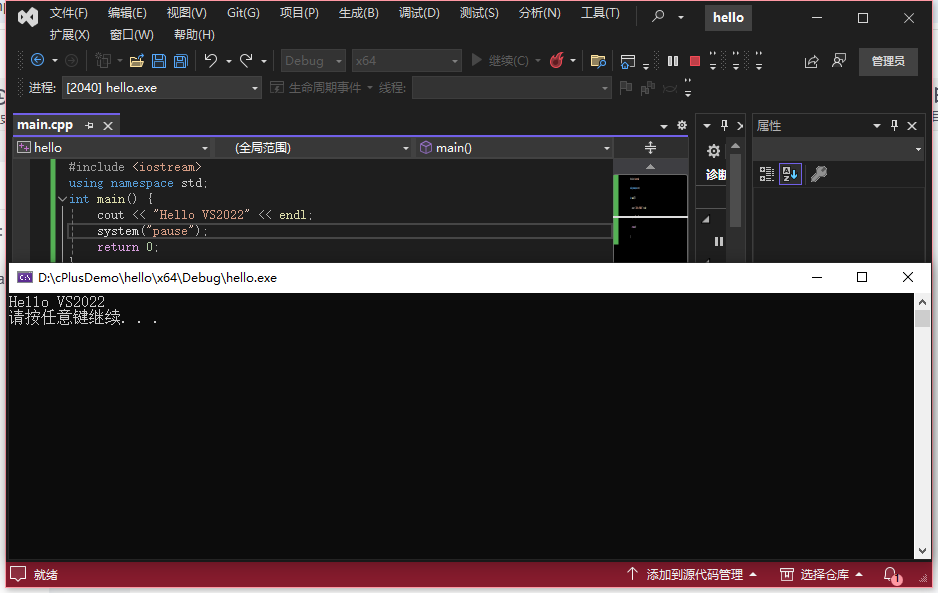Open file using the folder icon
Viewport: 938px width, 593px height.
pos(136,60)
